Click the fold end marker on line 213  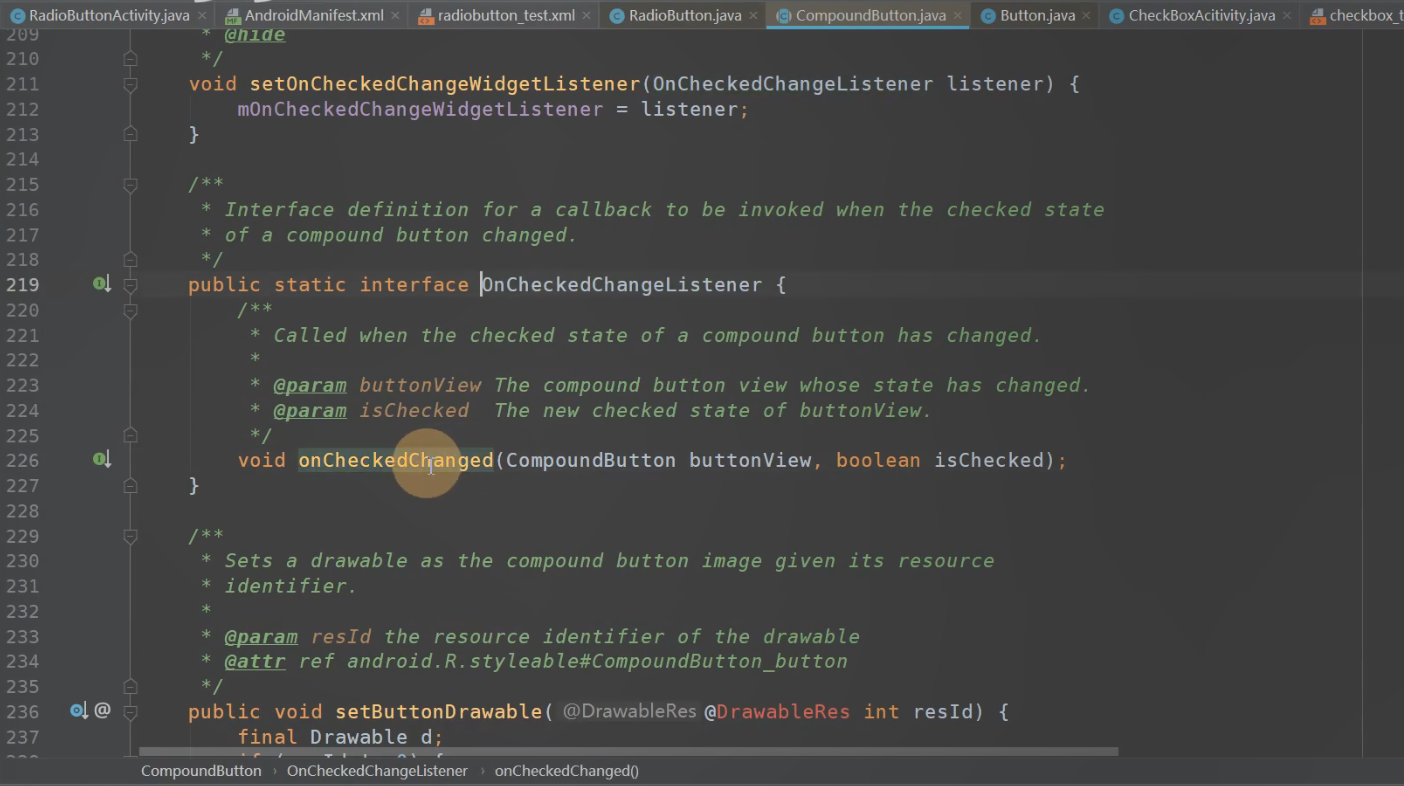[130, 133]
